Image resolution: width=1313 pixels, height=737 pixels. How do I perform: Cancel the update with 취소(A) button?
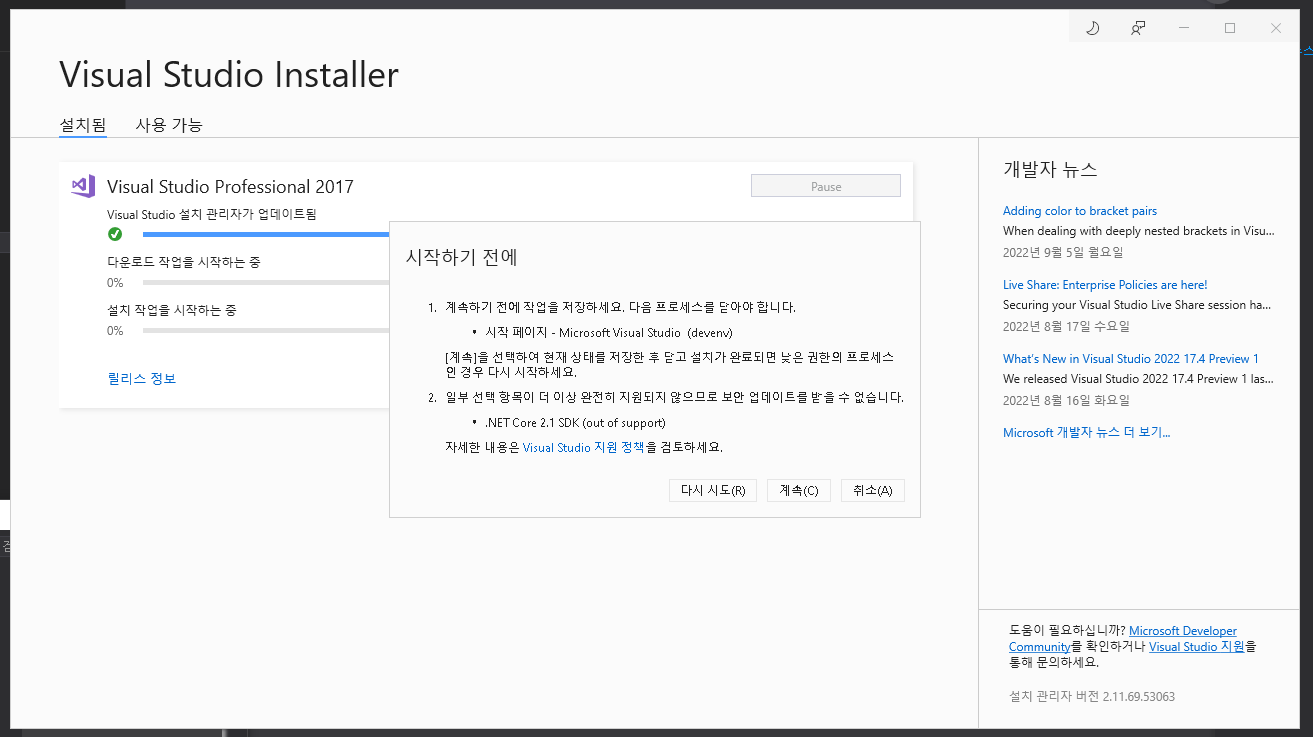[872, 490]
